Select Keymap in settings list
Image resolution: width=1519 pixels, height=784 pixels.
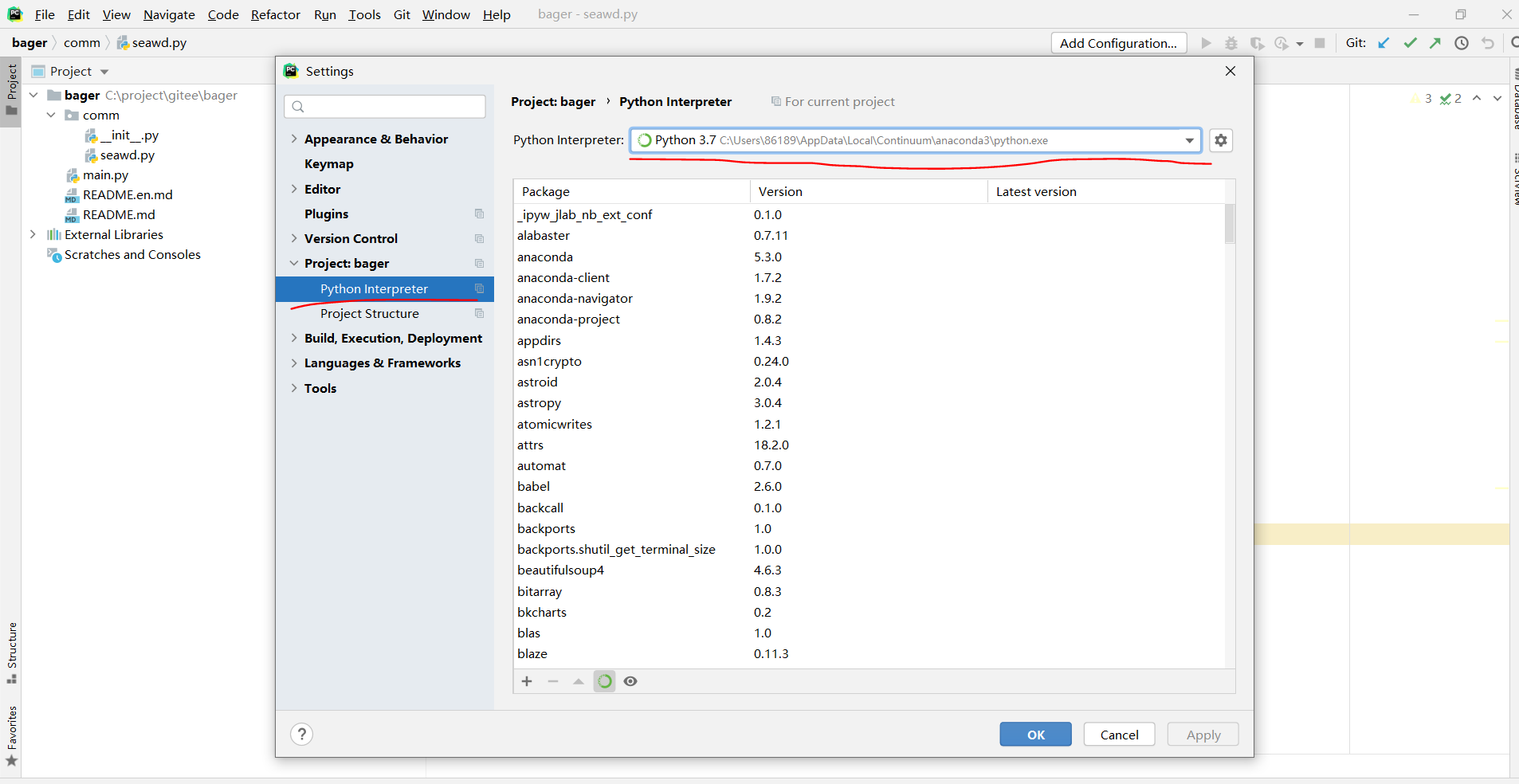[x=329, y=163]
